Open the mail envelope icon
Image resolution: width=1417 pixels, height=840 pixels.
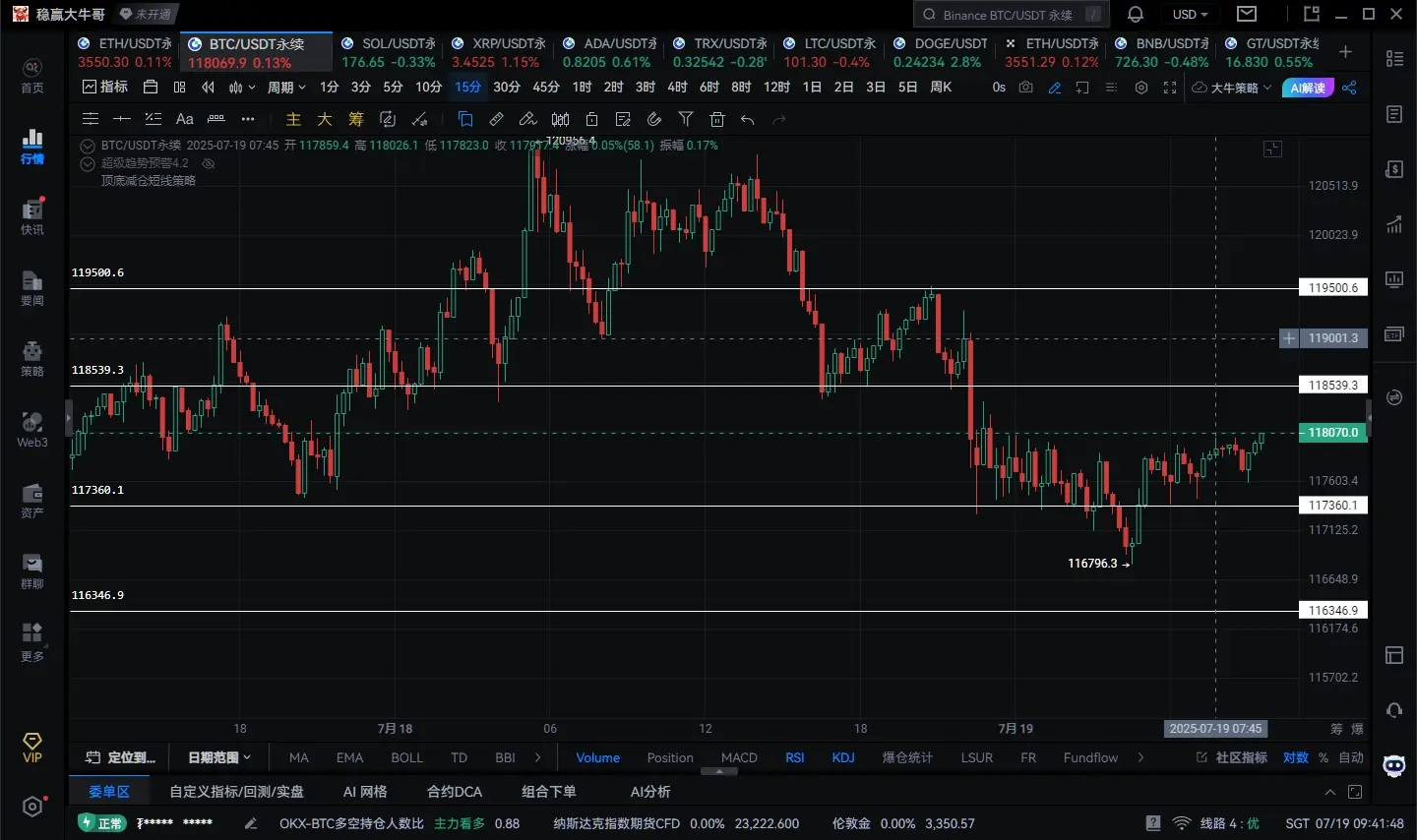tap(1247, 14)
